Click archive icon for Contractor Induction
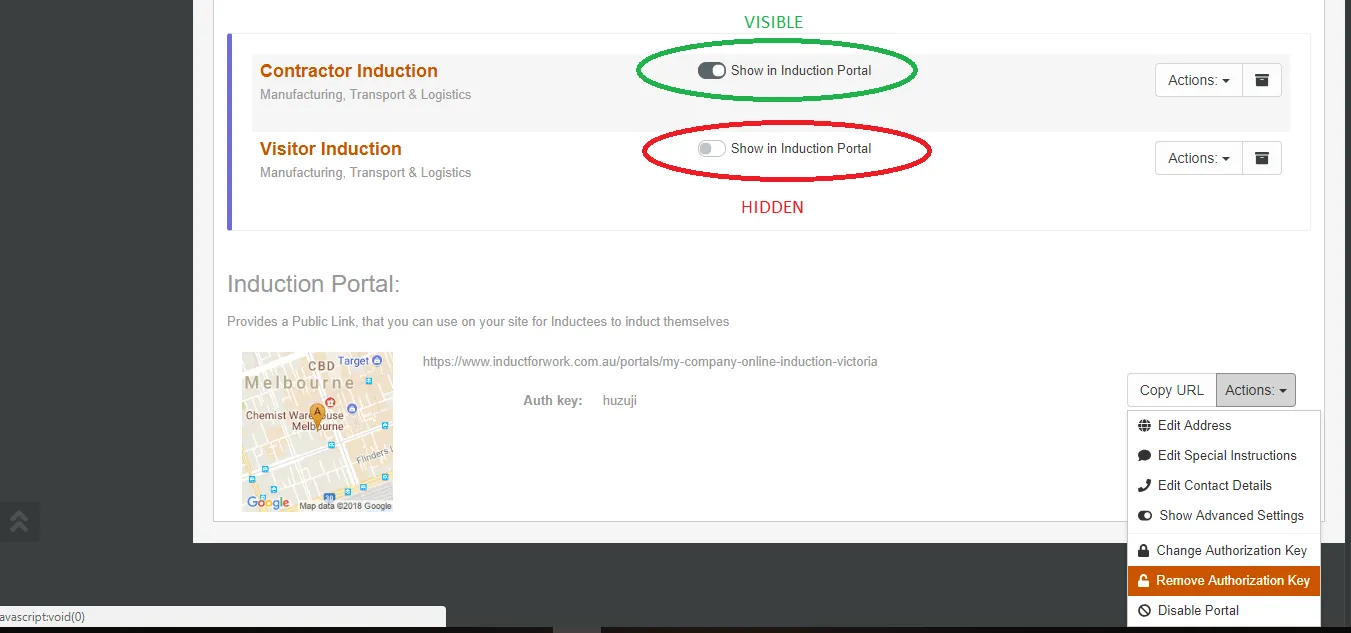1351x633 pixels. 1261,80
